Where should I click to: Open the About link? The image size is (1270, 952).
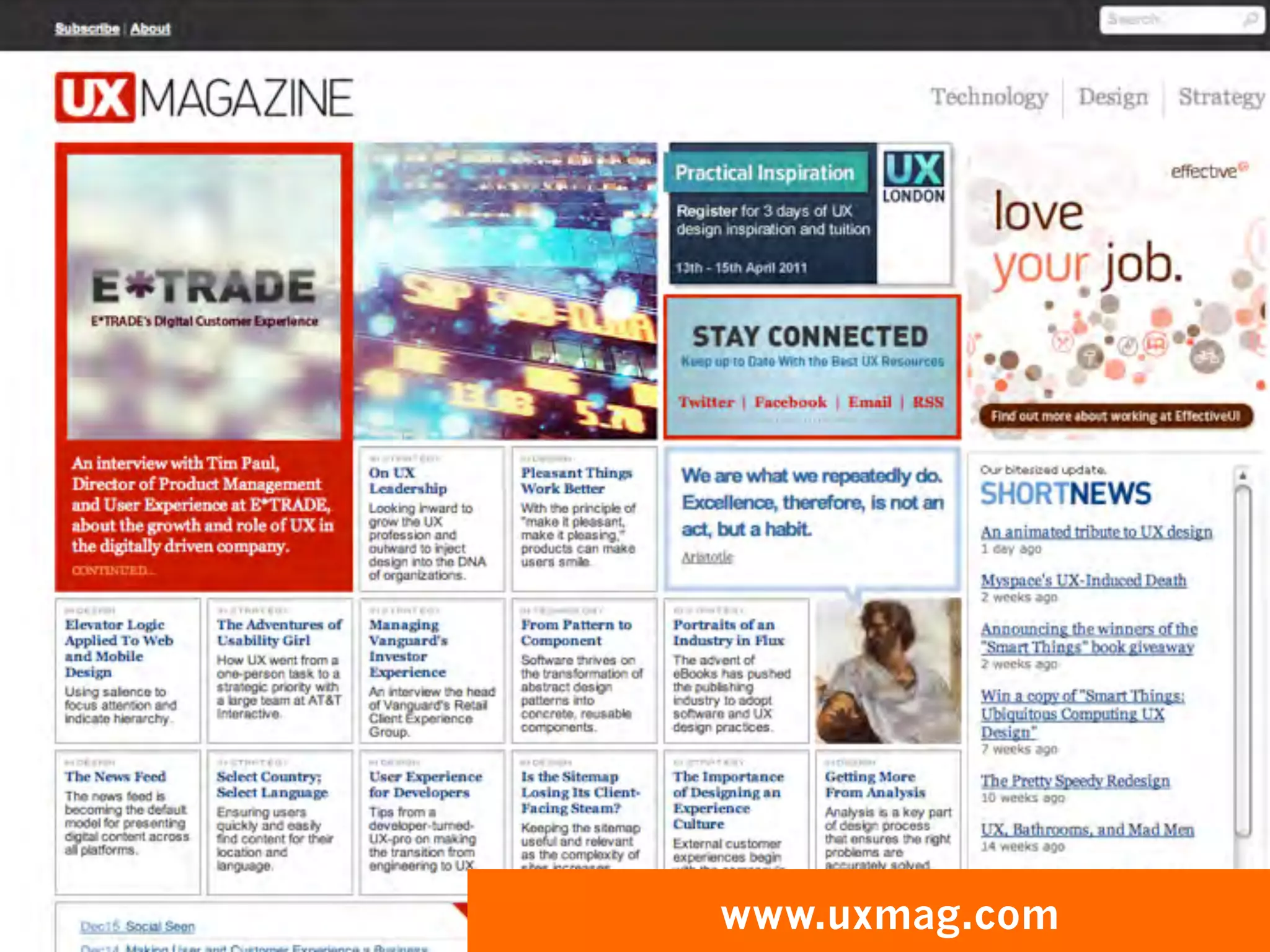click(x=150, y=29)
